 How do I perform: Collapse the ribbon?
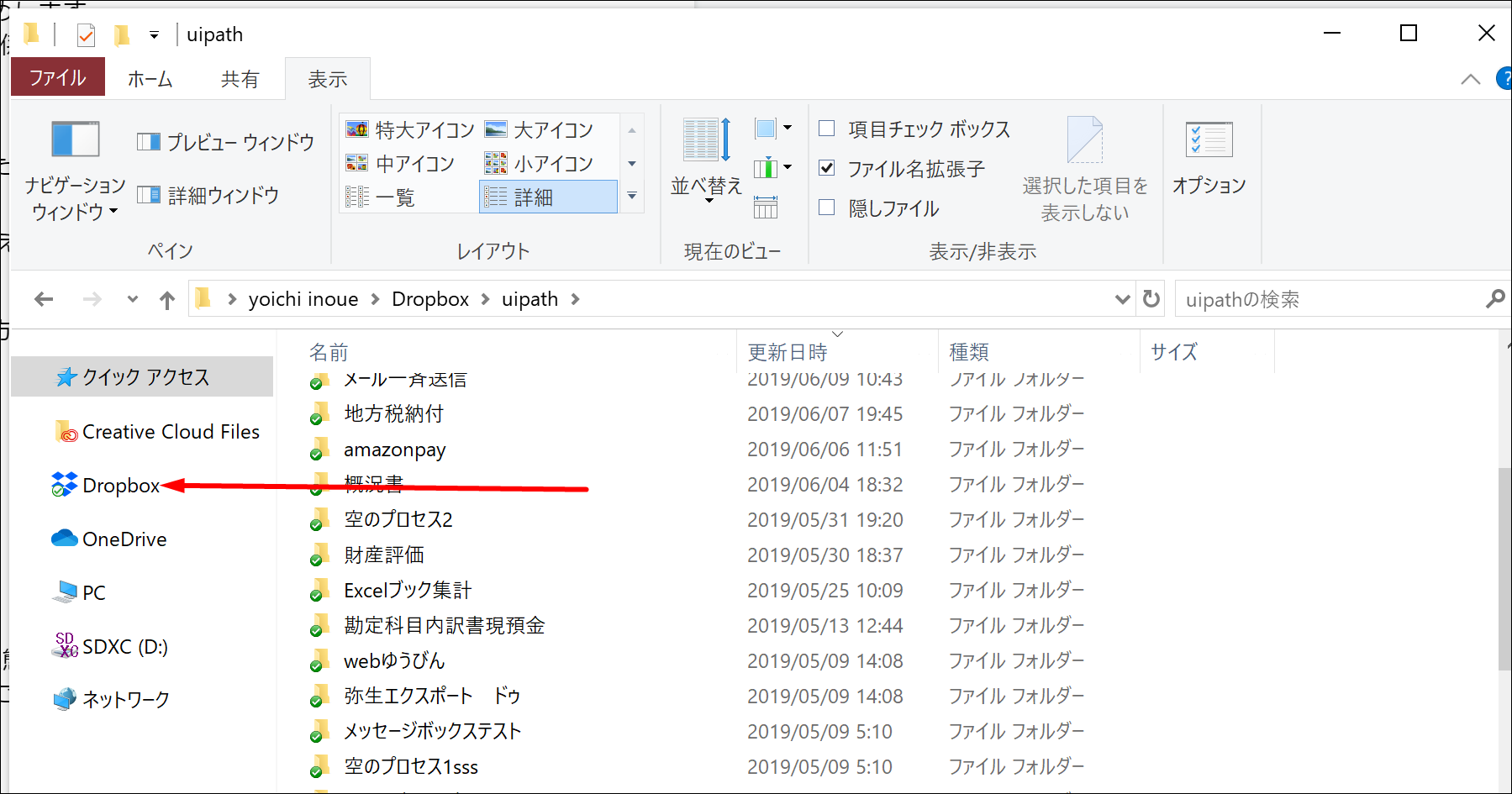1470,79
